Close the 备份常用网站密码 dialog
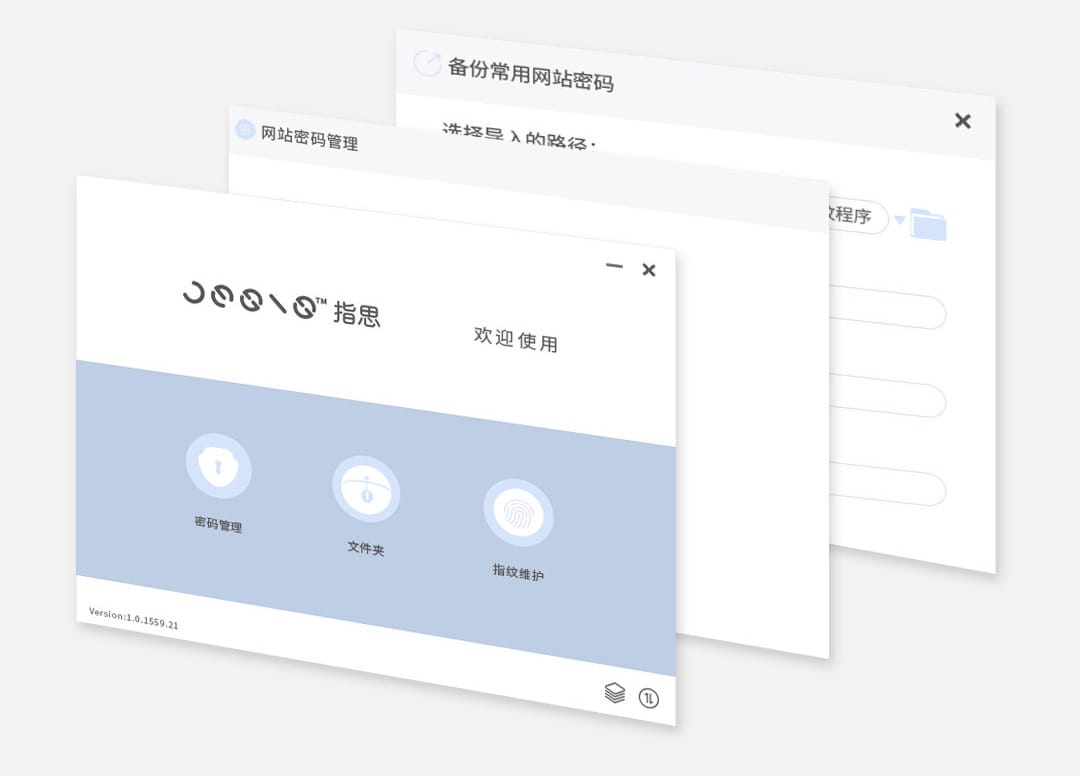 pyautogui.click(x=962, y=121)
